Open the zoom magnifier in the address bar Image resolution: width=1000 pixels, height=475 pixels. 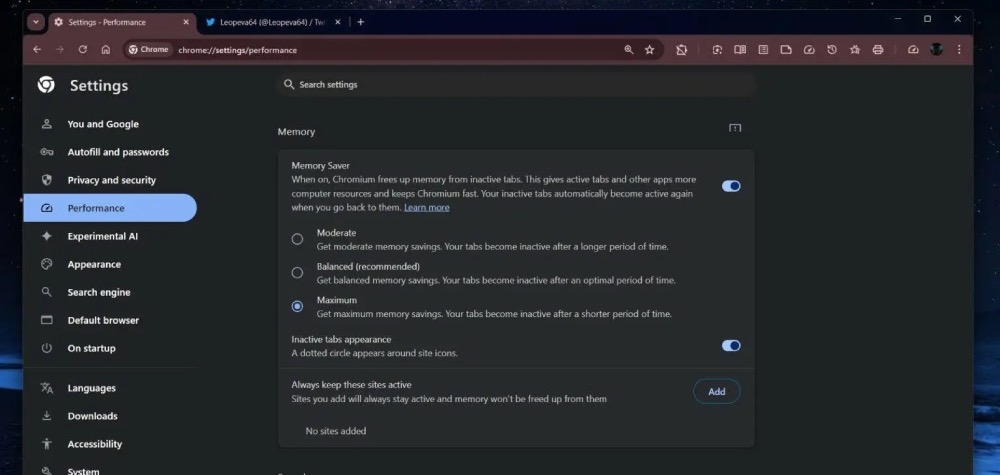tap(629, 49)
